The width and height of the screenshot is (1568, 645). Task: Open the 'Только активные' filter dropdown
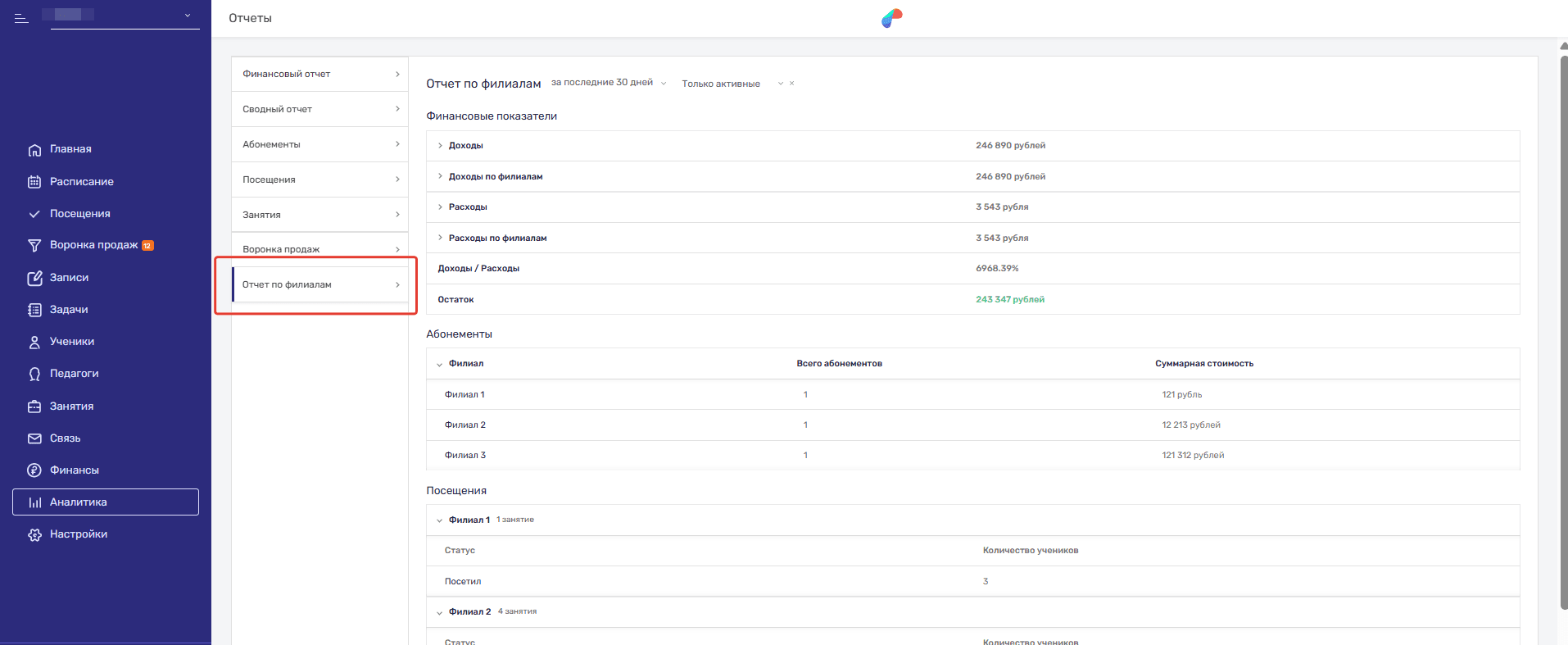pyautogui.click(x=729, y=84)
